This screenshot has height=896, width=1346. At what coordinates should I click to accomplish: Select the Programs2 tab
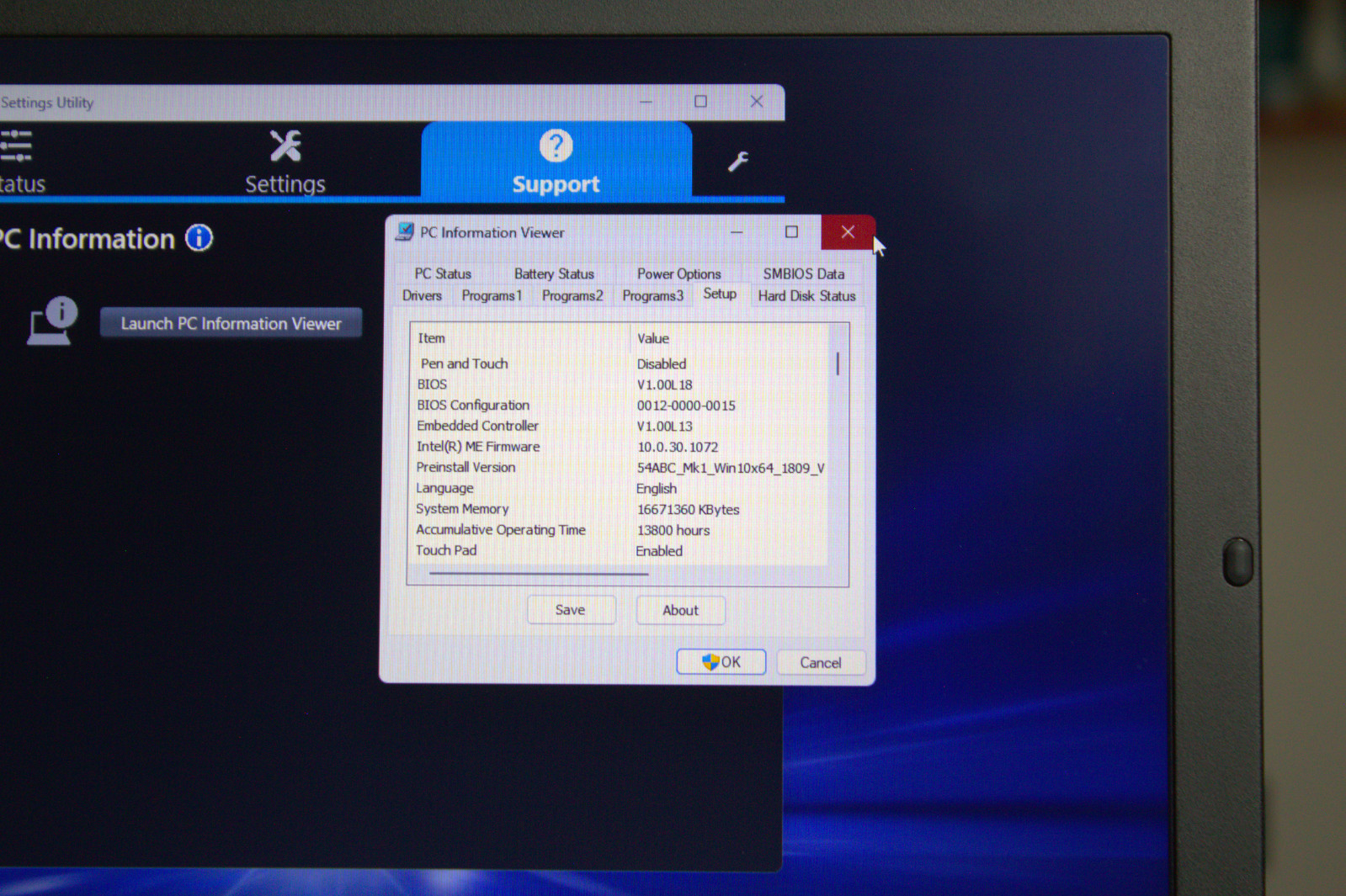[x=572, y=295]
